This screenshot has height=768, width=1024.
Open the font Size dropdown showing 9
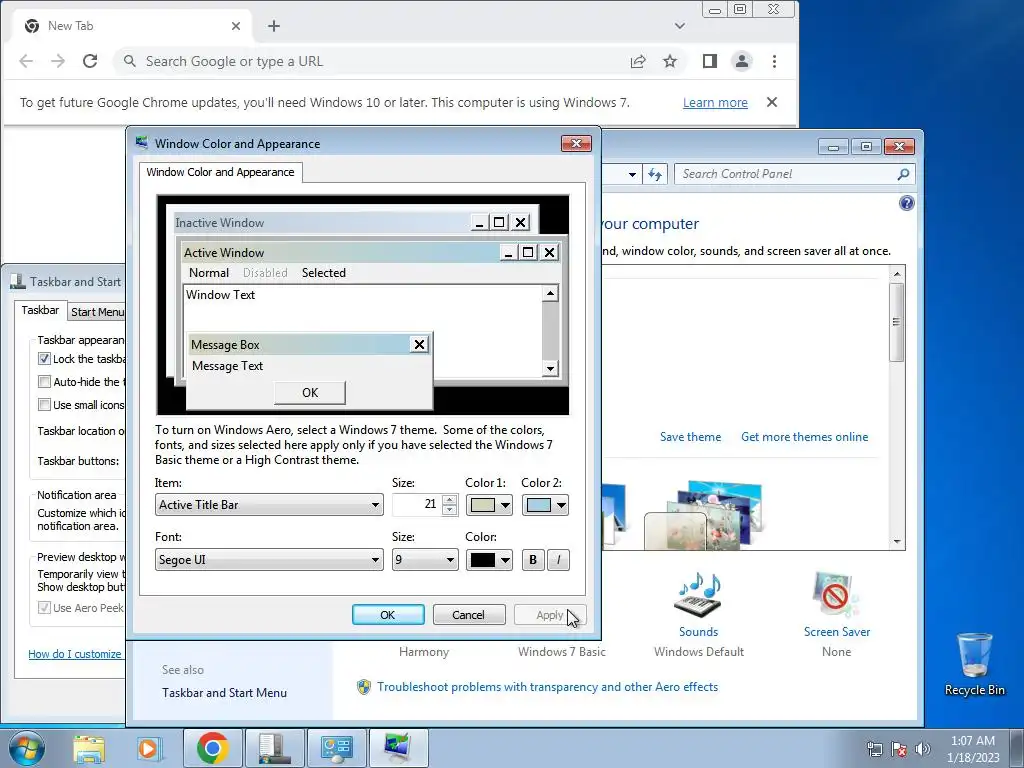pos(425,560)
